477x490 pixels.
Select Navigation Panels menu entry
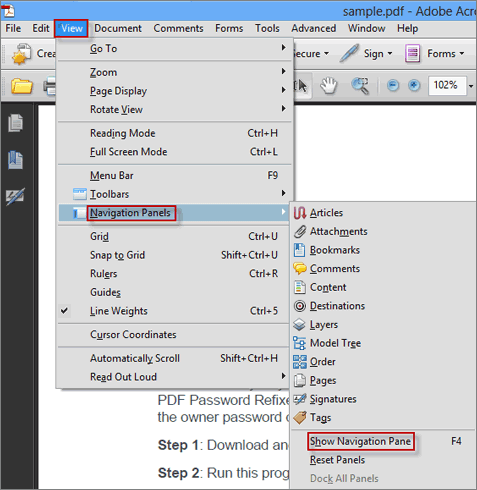(173, 213)
